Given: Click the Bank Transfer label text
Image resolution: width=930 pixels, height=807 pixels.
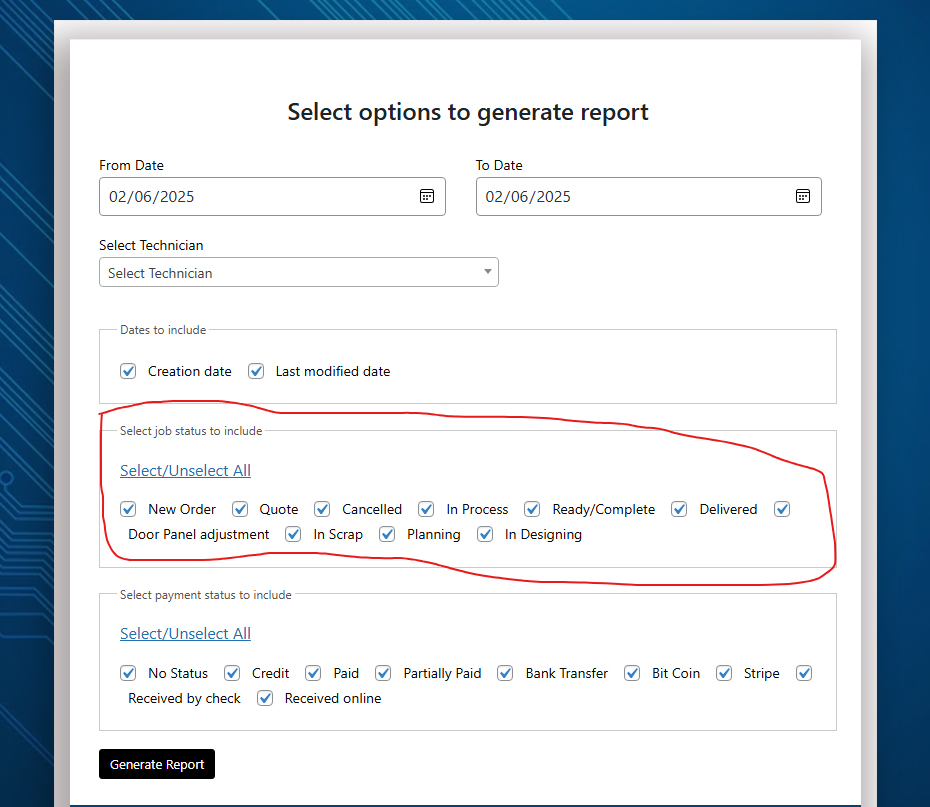Looking at the screenshot, I should 566,673.
